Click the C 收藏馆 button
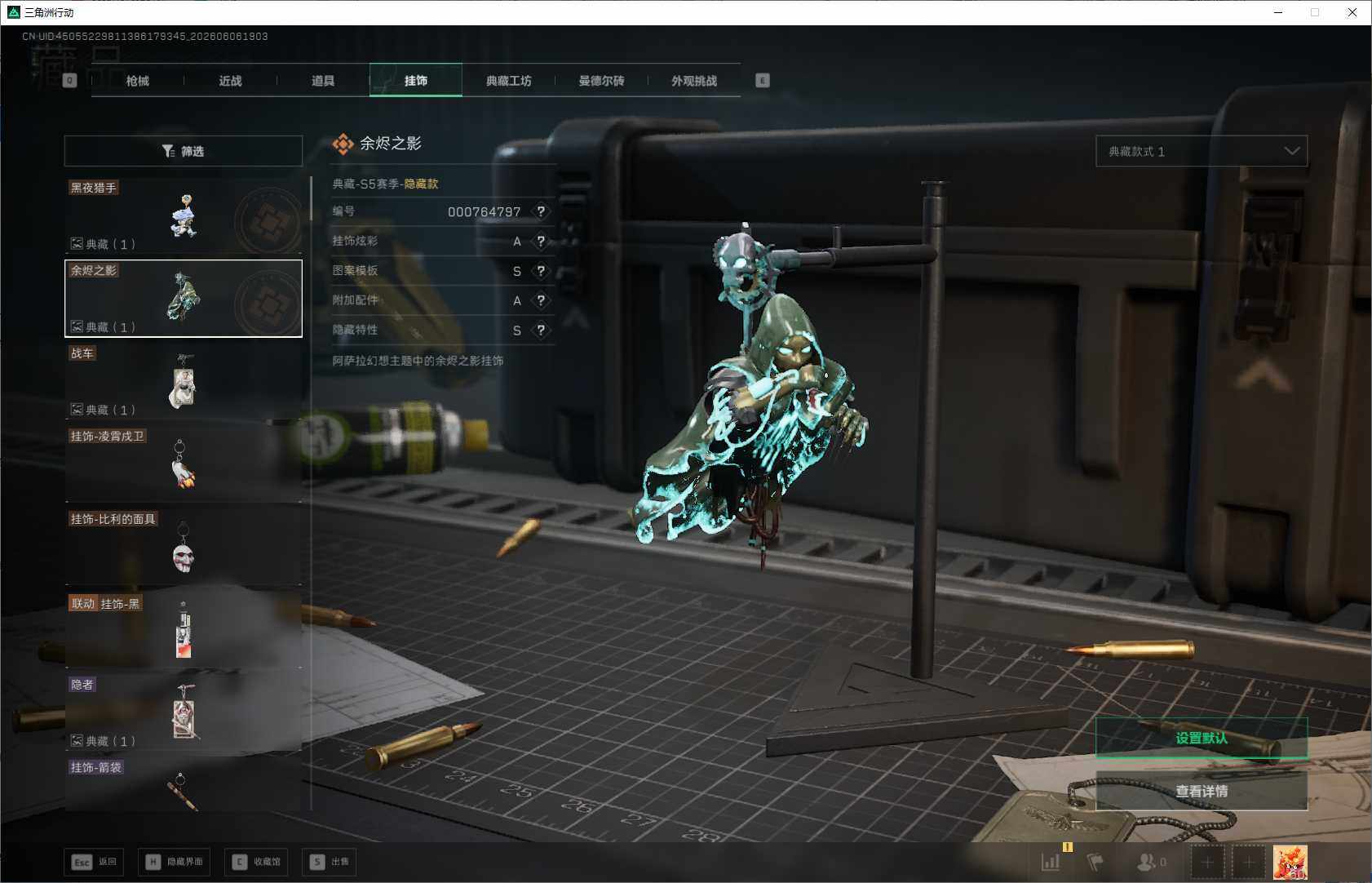This screenshot has height=883, width=1372. pyautogui.click(x=256, y=862)
